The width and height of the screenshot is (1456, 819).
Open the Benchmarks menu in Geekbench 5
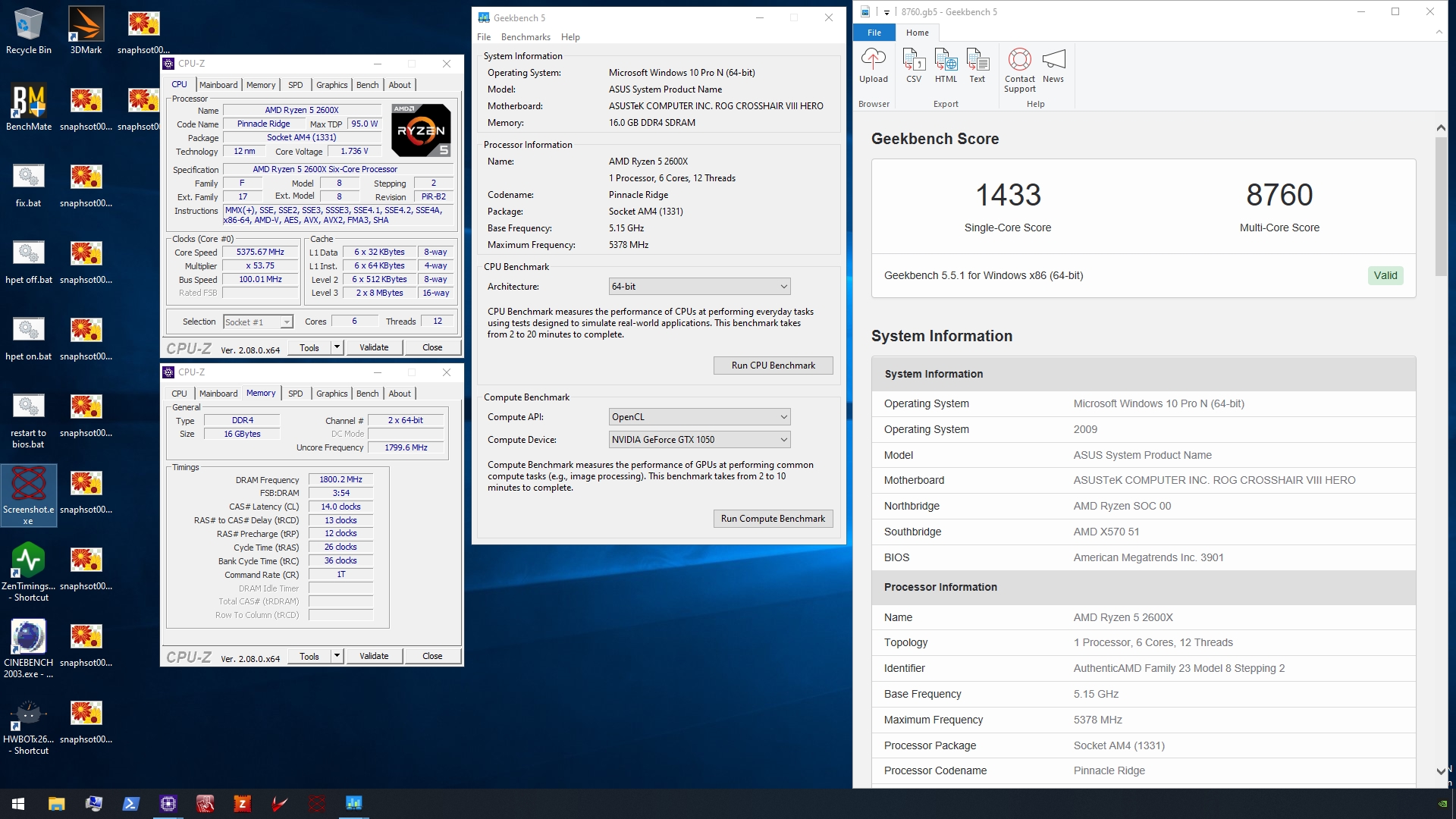pos(526,37)
